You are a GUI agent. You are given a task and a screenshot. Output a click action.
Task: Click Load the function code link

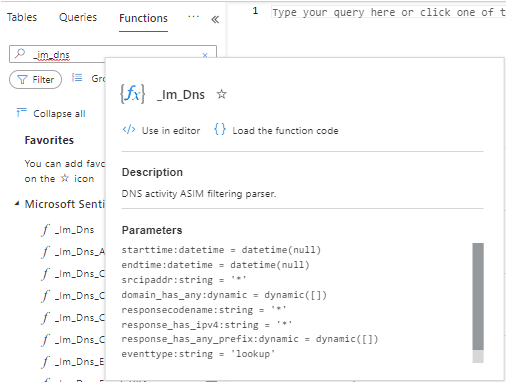(x=285, y=131)
